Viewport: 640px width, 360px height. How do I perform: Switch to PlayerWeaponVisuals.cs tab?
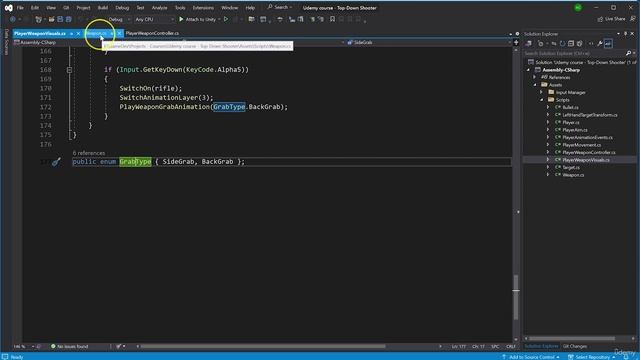(x=40, y=33)
